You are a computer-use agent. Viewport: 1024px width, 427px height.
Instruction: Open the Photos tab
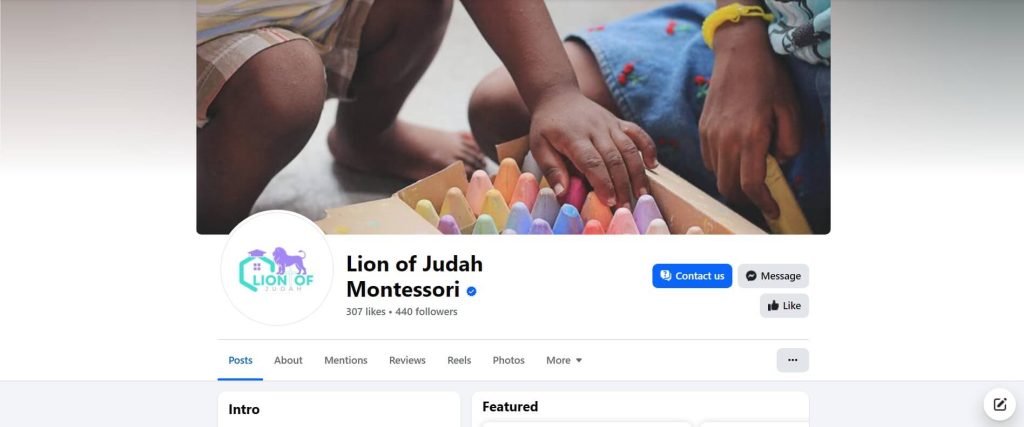[508, 360]
